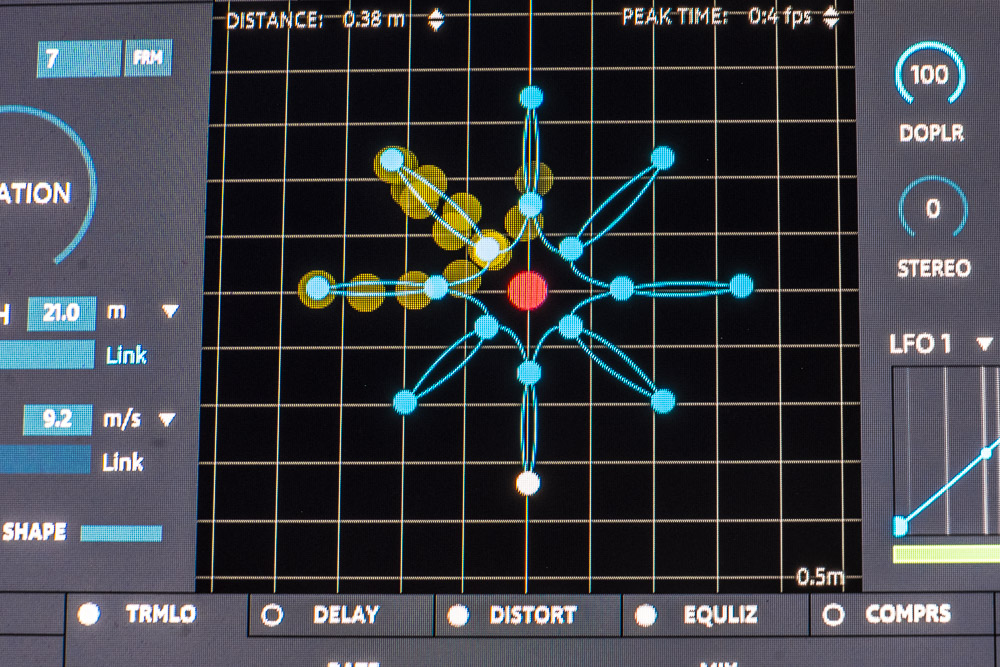The width and height of the screenshot is (1000, 667).
Task: Open the DELAY tab
Action: [341, 616]
